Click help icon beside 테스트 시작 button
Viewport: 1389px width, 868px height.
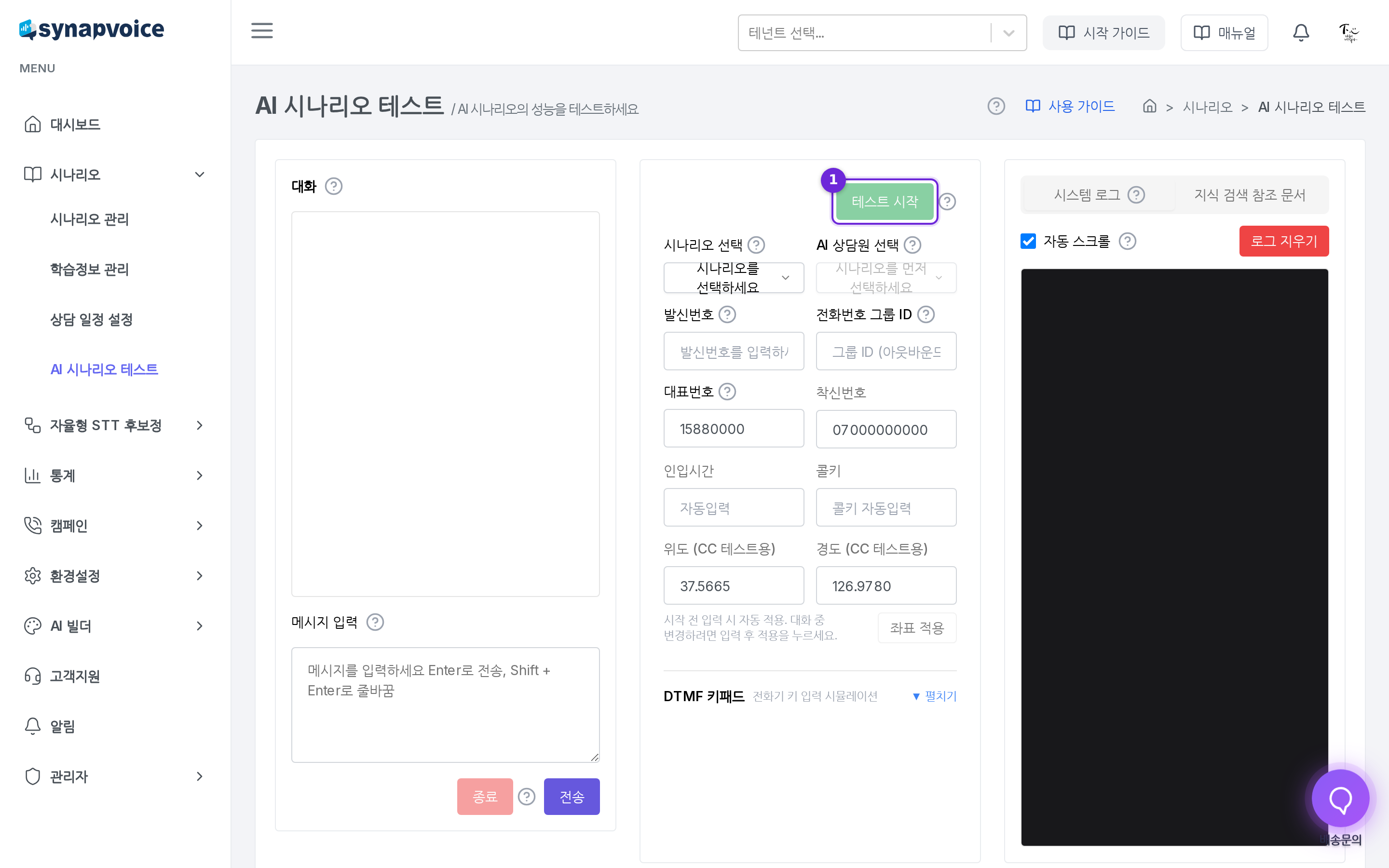pos(948,202)
